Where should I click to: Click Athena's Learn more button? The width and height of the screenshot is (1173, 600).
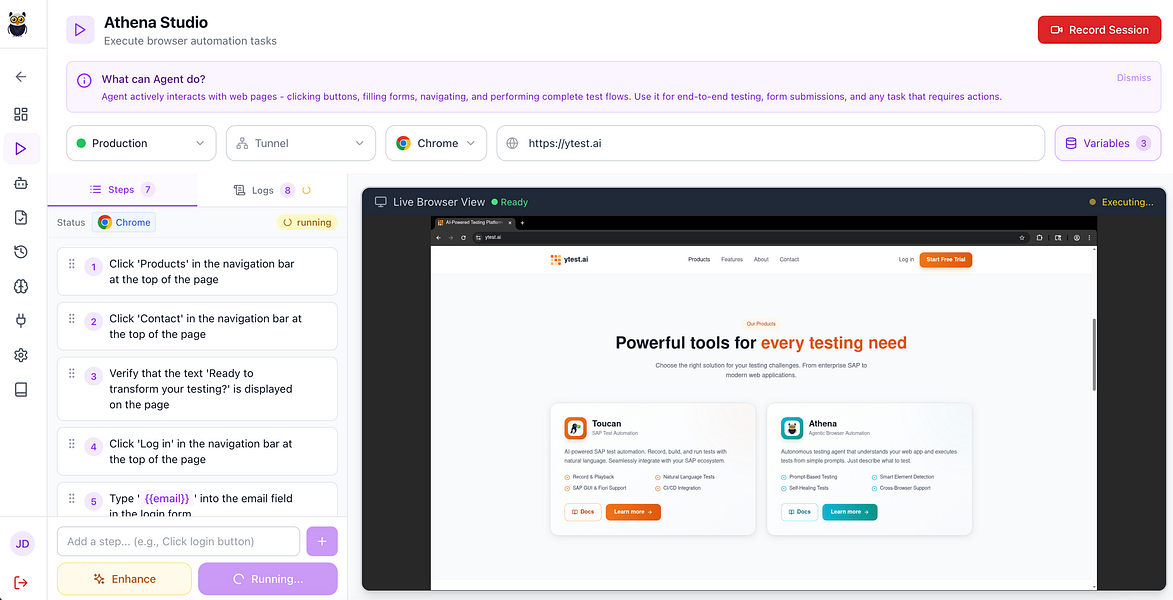tap(850, 512)
